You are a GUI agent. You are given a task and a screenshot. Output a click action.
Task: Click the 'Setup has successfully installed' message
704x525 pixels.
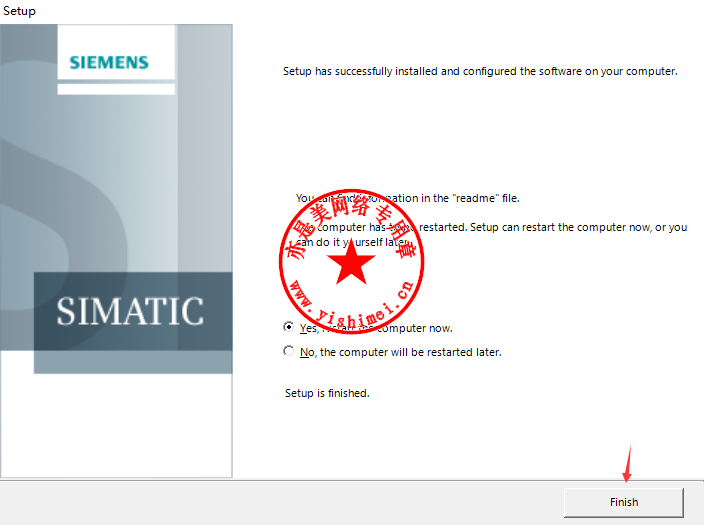(x=480, y=71)
